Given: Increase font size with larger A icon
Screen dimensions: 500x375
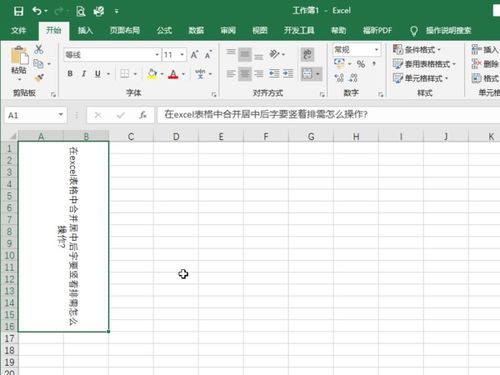Looking at the screenshot, I should [x=195, y=55].
